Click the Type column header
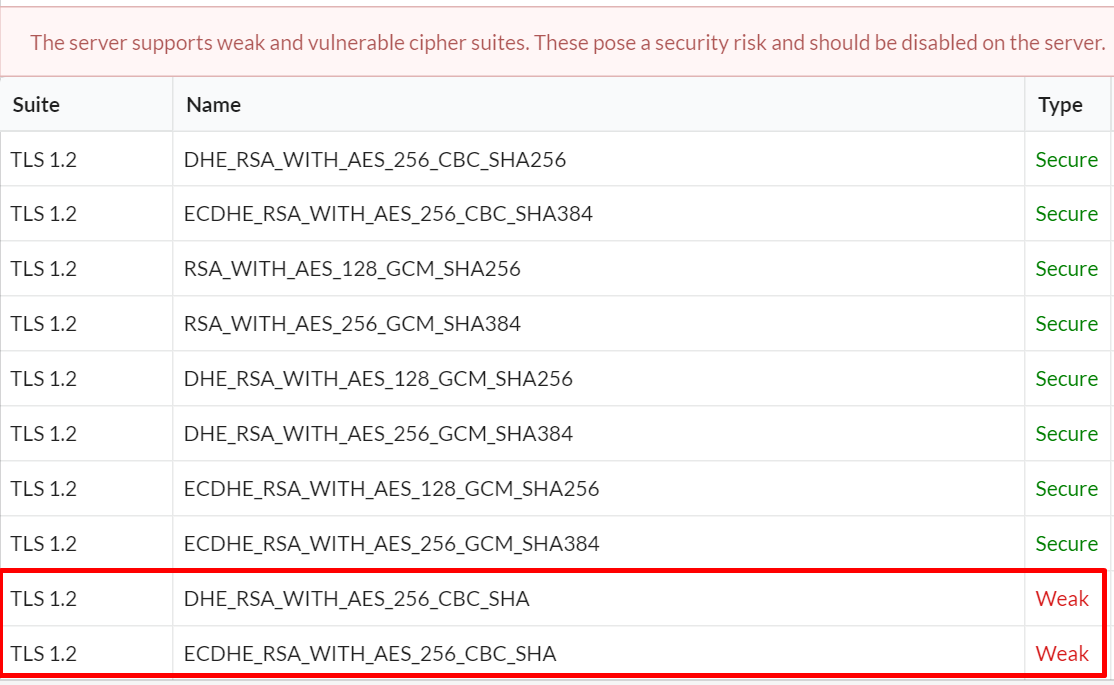The width and height of the screenshot is (1114, 685). [1060, 105]
